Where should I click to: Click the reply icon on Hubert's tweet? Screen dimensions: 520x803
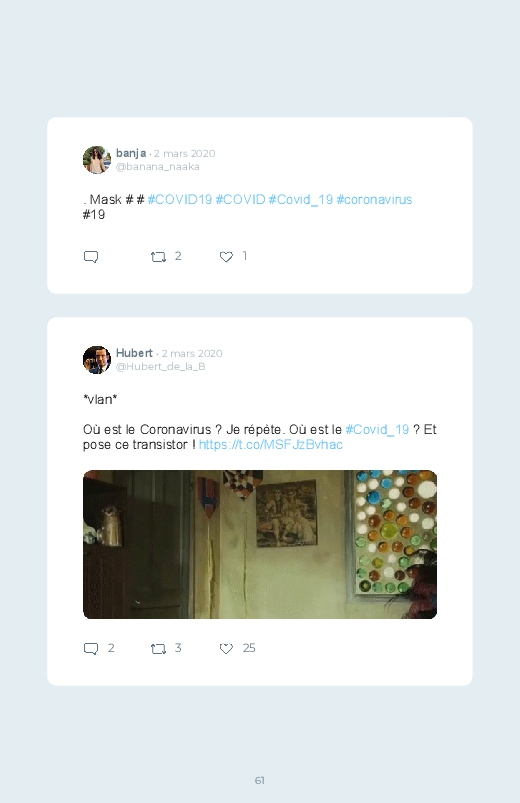click(x=91, y=649)
